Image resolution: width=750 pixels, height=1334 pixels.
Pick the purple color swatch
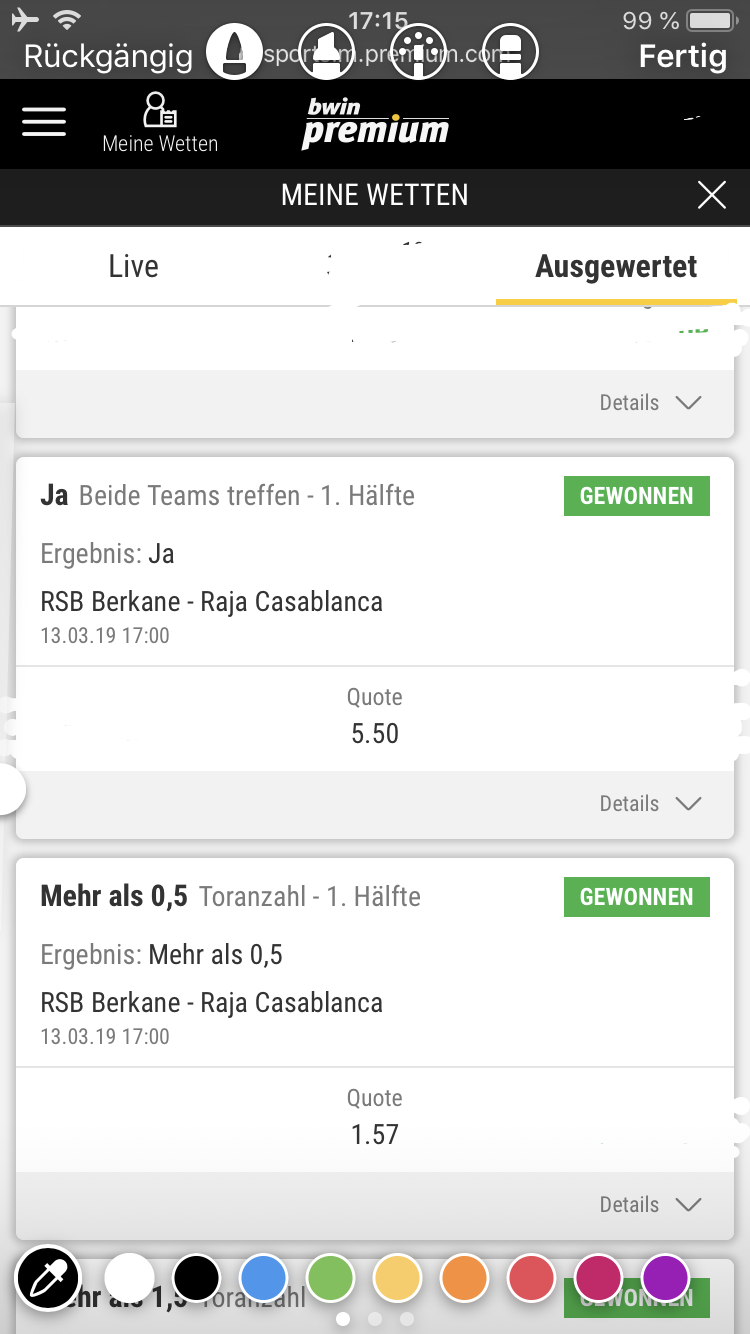pos(666,1278)
